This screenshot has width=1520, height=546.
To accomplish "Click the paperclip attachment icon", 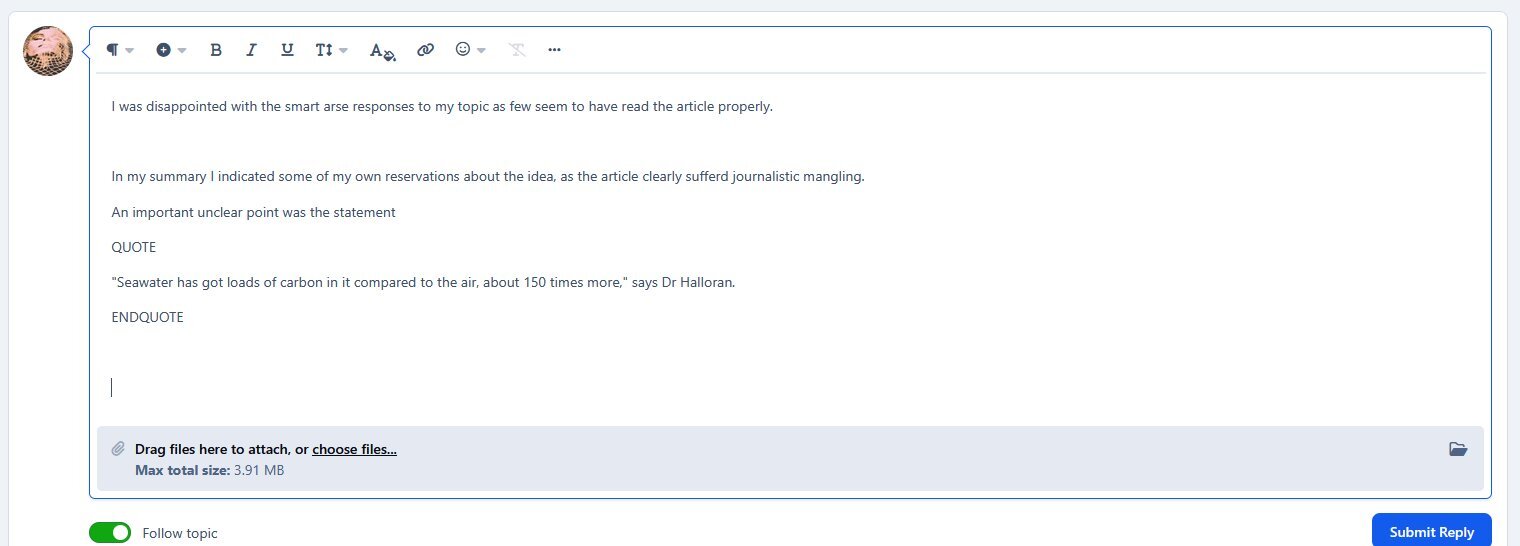I will coord(118,449).
